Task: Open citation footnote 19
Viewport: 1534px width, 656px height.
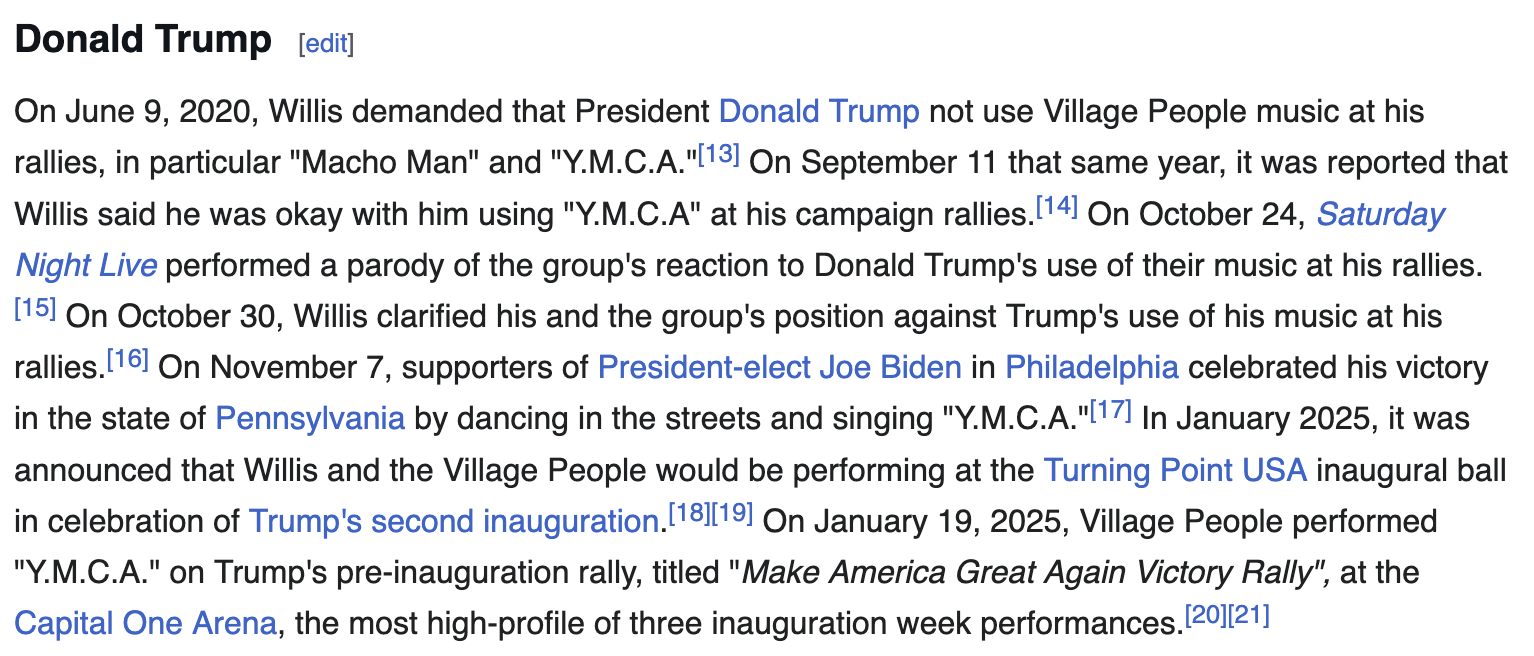Action: coord(732,515)
